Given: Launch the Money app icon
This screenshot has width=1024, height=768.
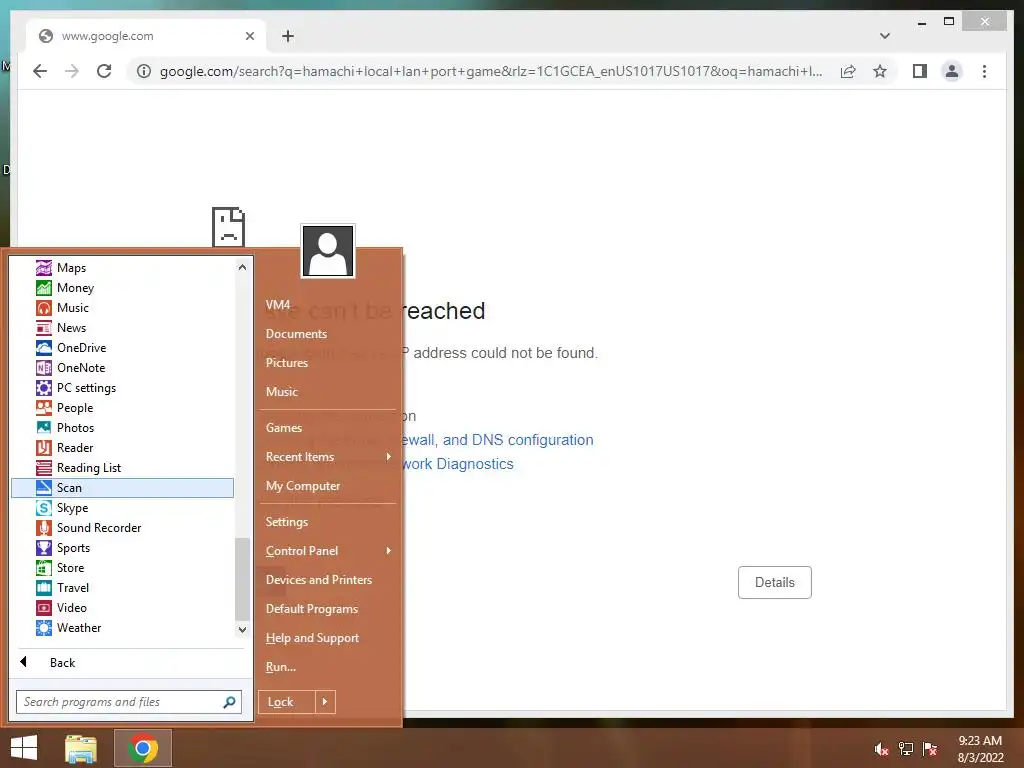Looking at the screenshot, I should 44,288.
